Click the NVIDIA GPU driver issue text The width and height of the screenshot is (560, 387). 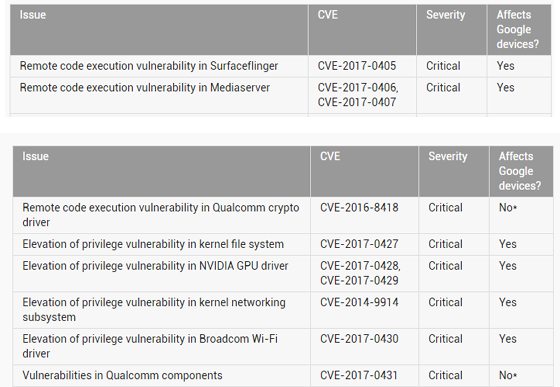[x=155, y=266]
